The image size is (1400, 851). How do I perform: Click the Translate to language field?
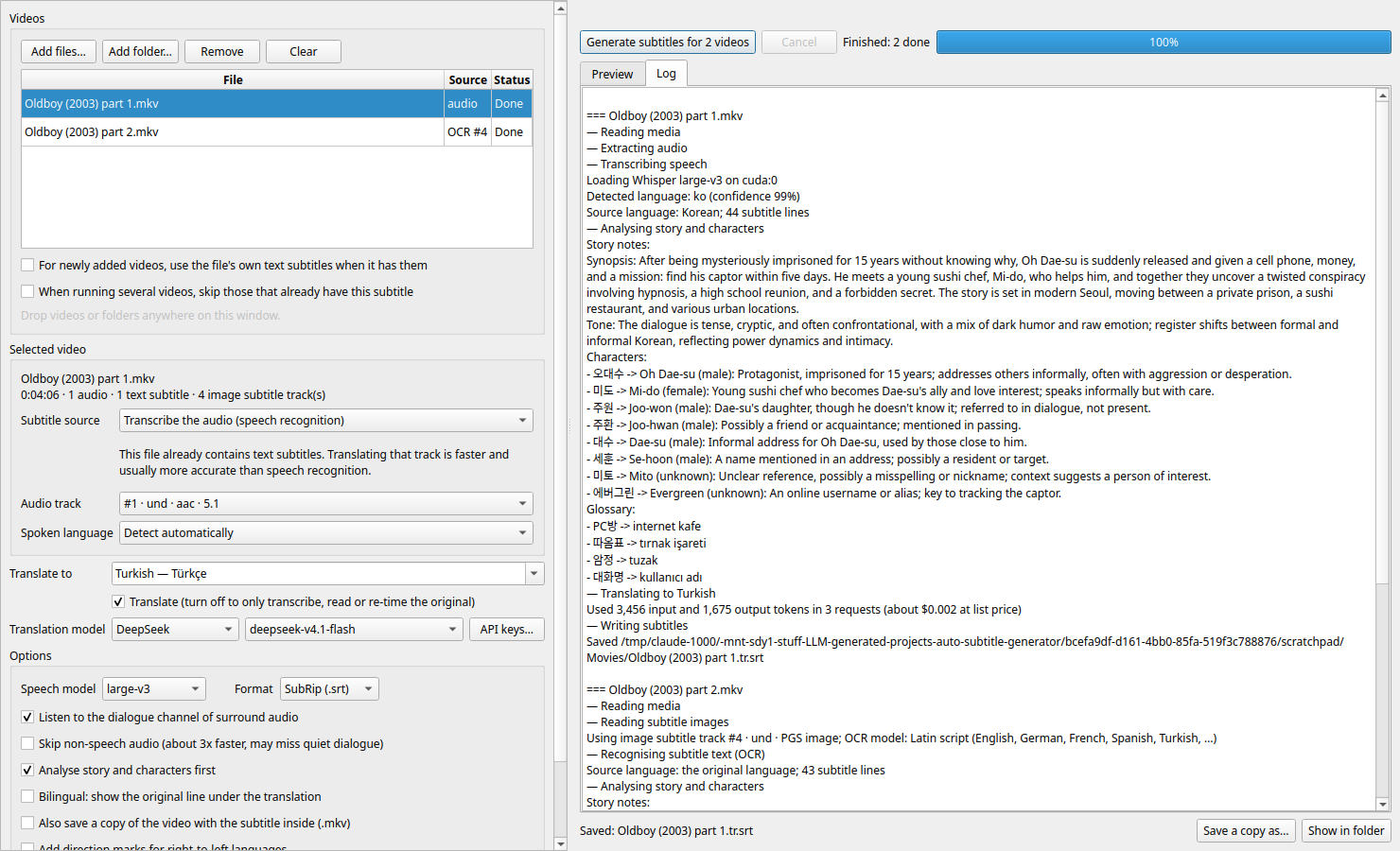319,574
